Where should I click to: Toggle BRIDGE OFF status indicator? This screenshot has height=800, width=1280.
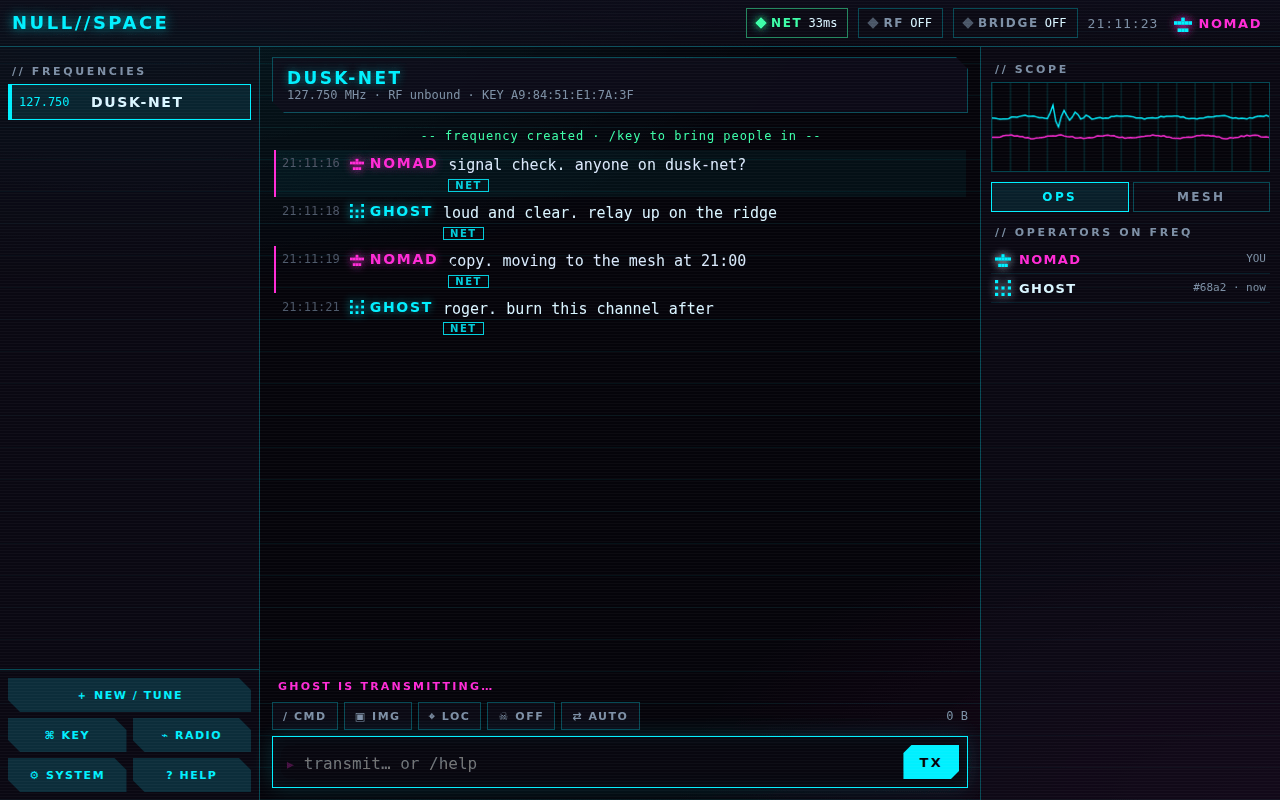[x=1015, y=23]
